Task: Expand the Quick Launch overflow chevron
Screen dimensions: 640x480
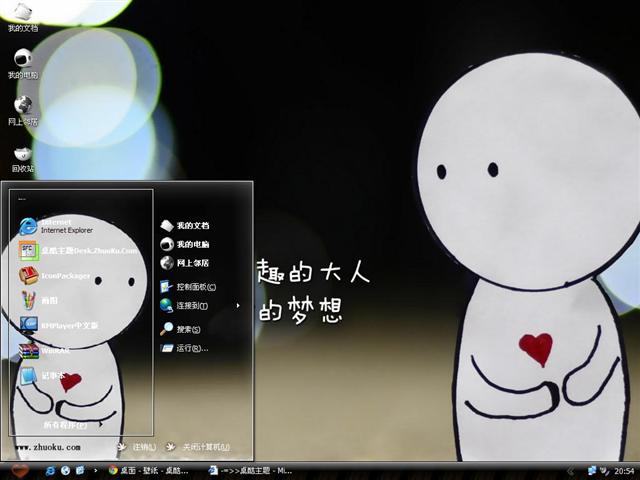Action: [96, 471]
